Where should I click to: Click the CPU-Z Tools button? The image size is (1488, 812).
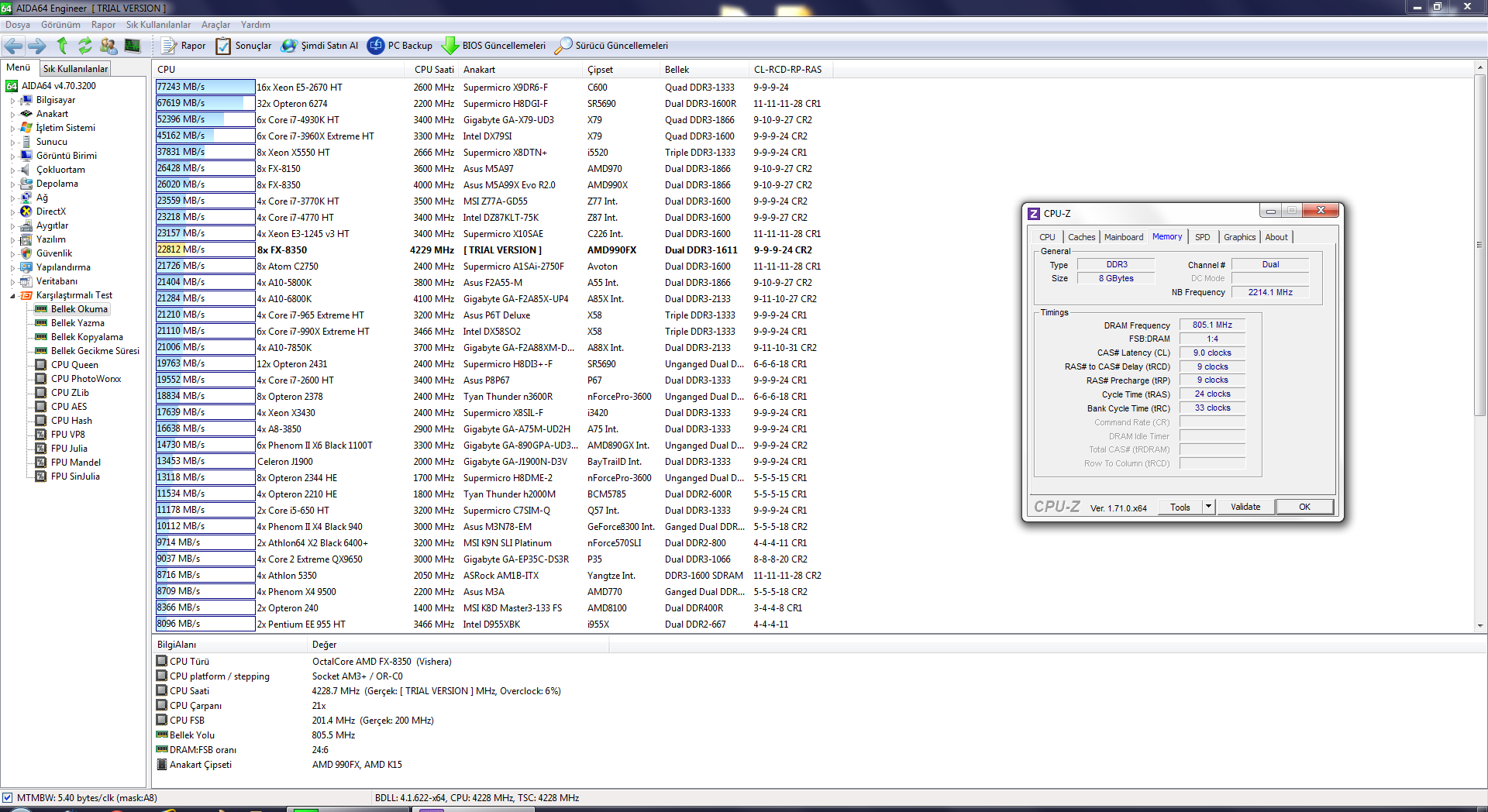(1180, 507)
